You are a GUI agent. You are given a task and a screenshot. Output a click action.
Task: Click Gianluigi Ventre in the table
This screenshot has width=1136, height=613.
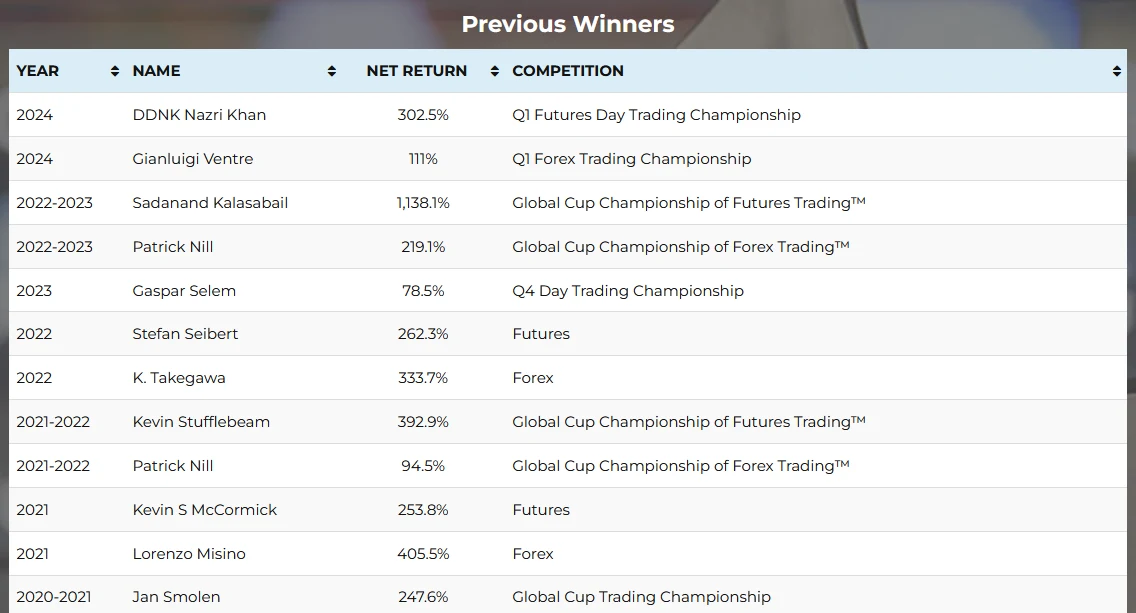(193, 159)
